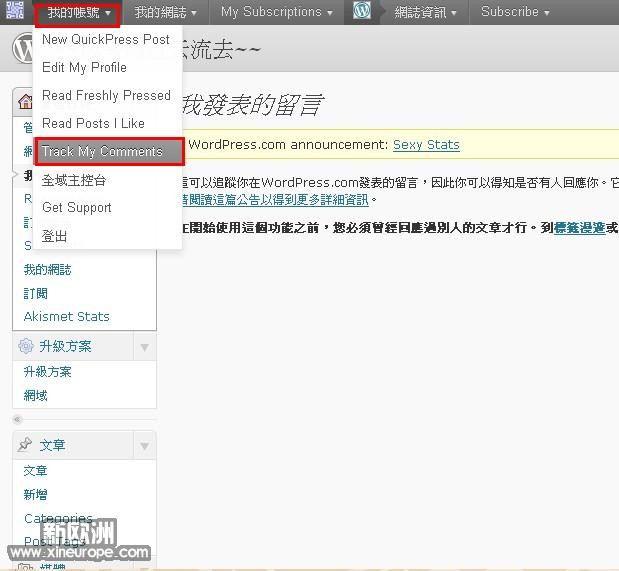The image size is (619, 571).
Task: Select Track My Comments
Action: [109, 151]
